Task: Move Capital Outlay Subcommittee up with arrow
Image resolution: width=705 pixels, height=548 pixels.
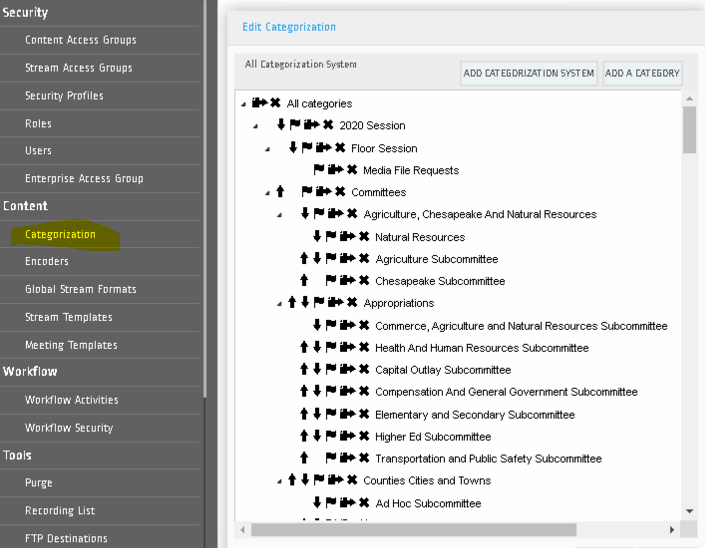Action: (304, 369)
